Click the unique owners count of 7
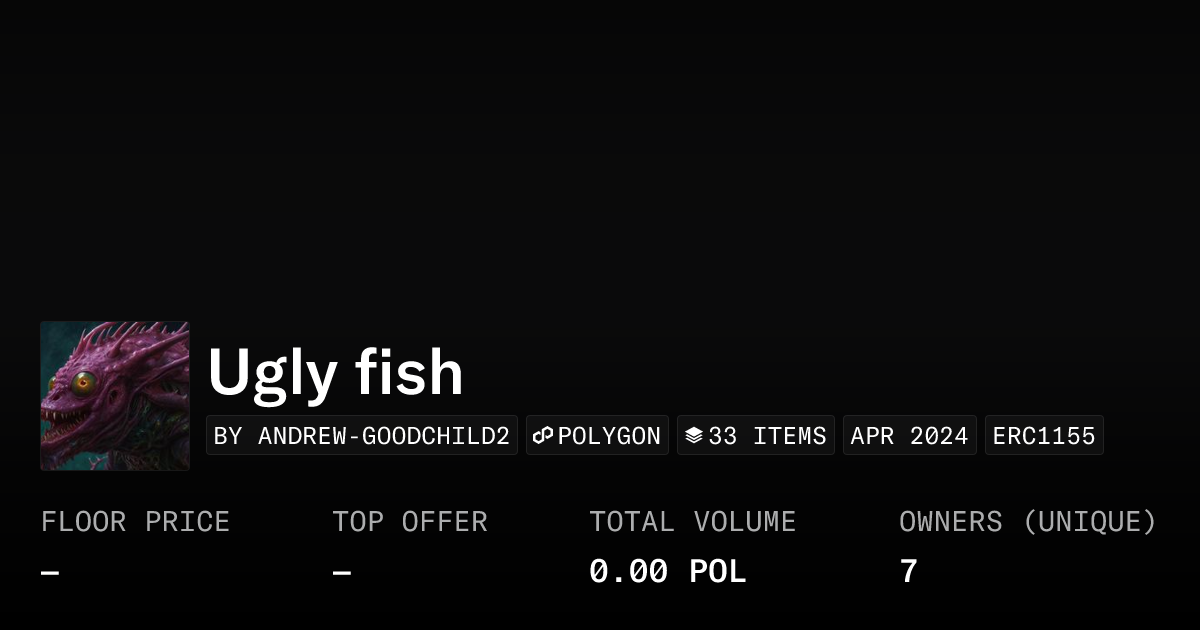 (x=908, y=572)
